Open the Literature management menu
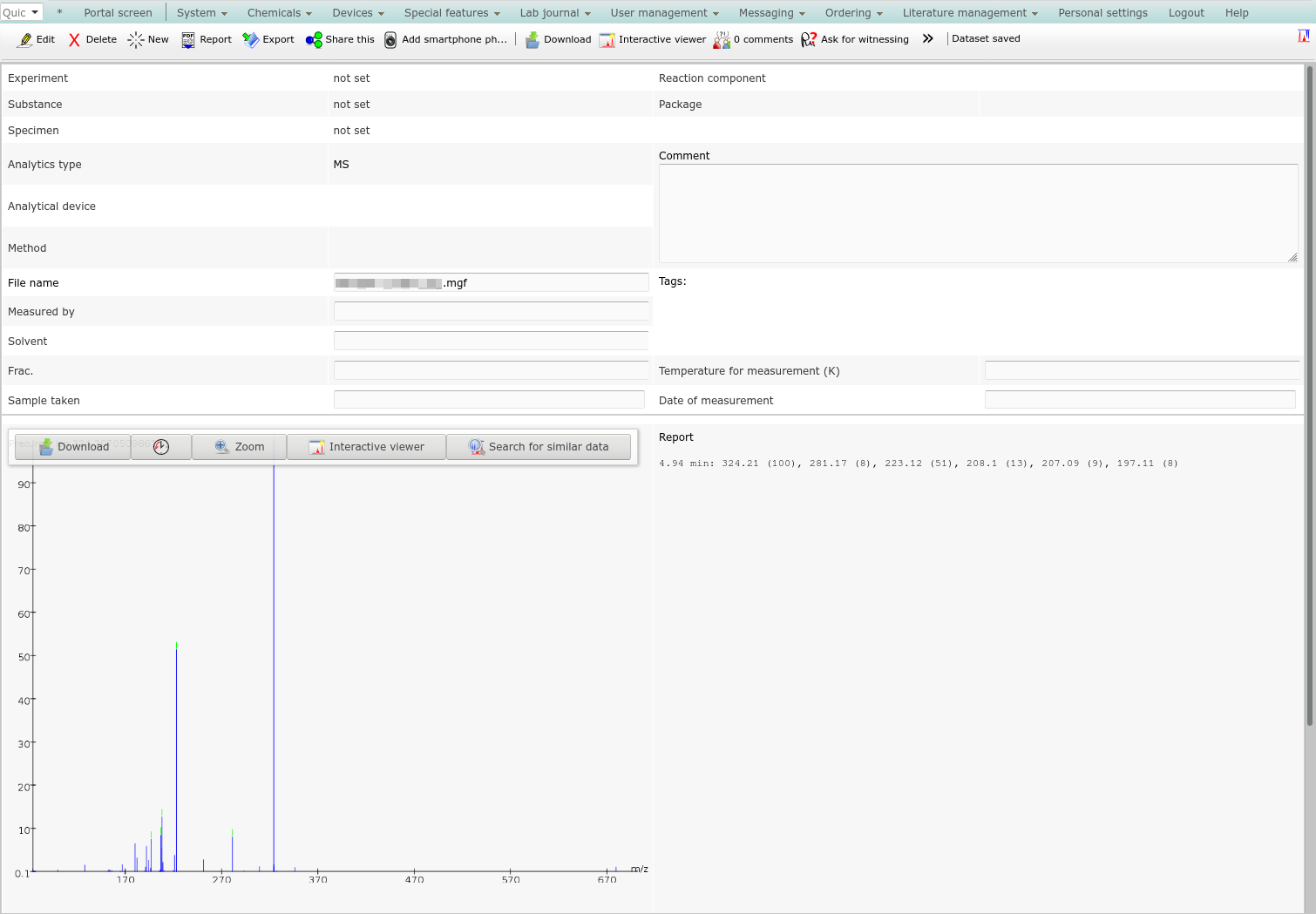 coord(969,13)
